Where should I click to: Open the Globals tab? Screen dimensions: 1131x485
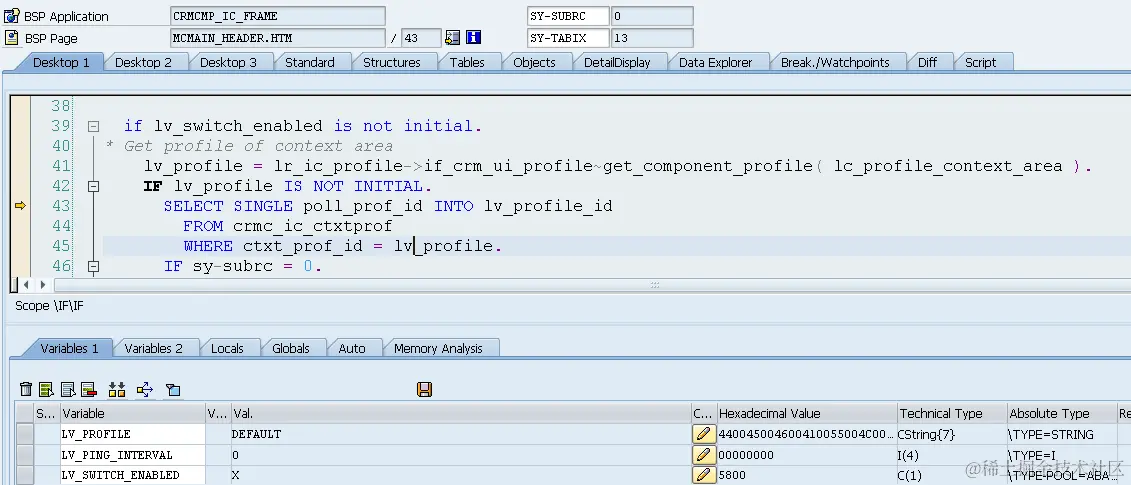click(x=291, y=348)
